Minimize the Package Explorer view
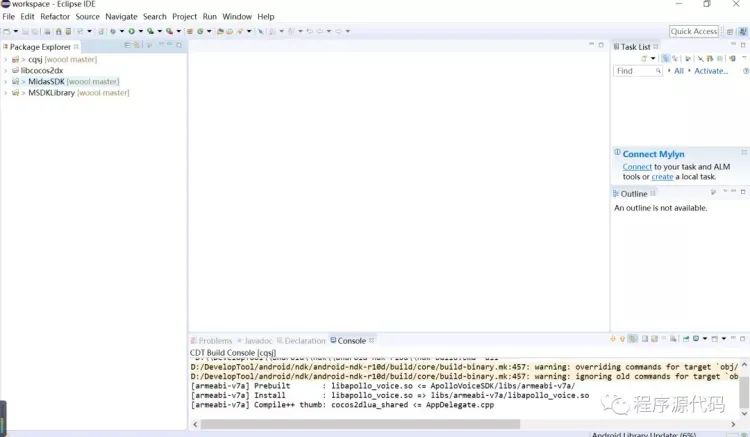 (169, 44)
